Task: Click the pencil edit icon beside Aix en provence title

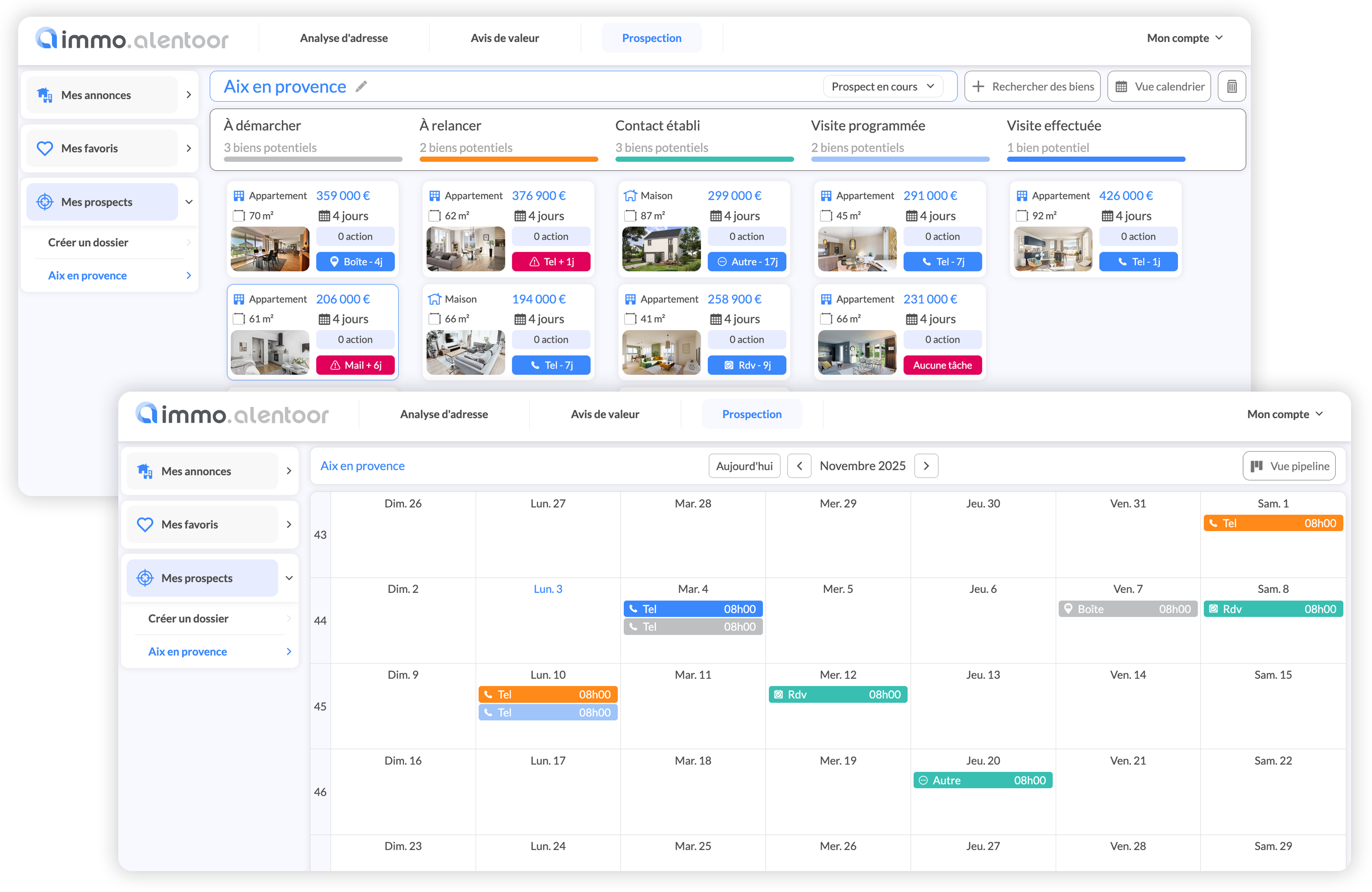Action: (362, 86)
